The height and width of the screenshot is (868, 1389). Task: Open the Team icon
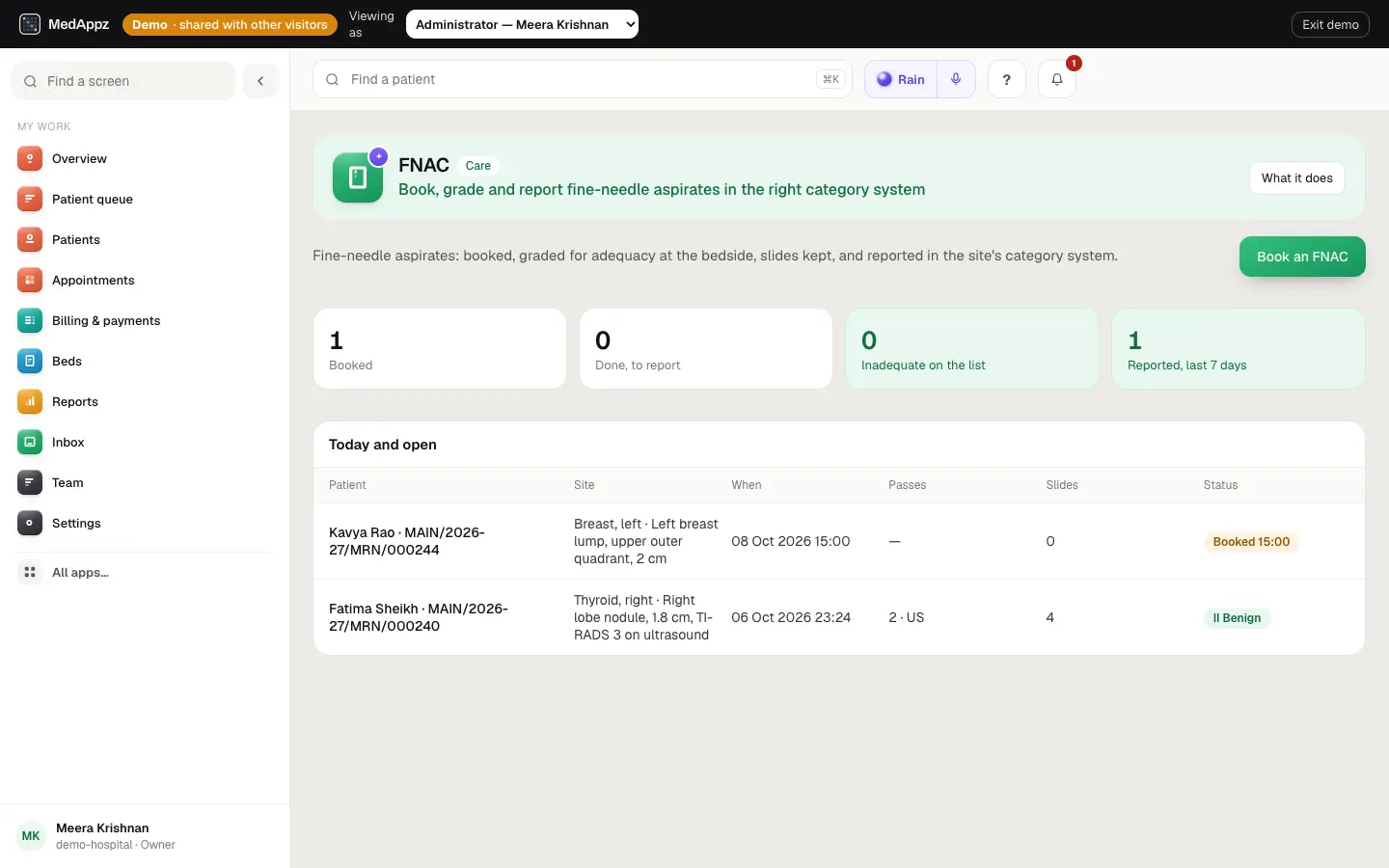pos(30,483)
